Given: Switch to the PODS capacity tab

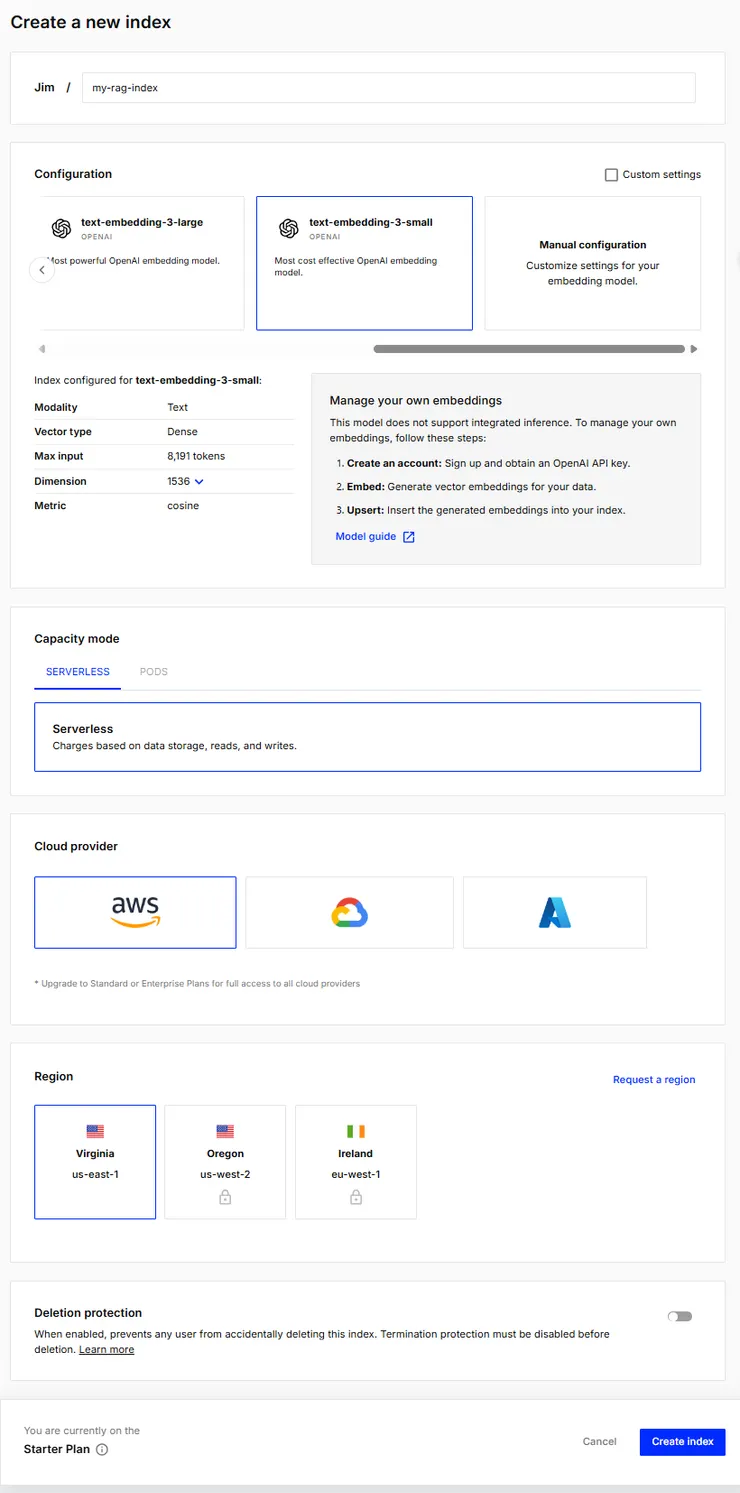Looking at the screenshot, I should coord(154,672).
